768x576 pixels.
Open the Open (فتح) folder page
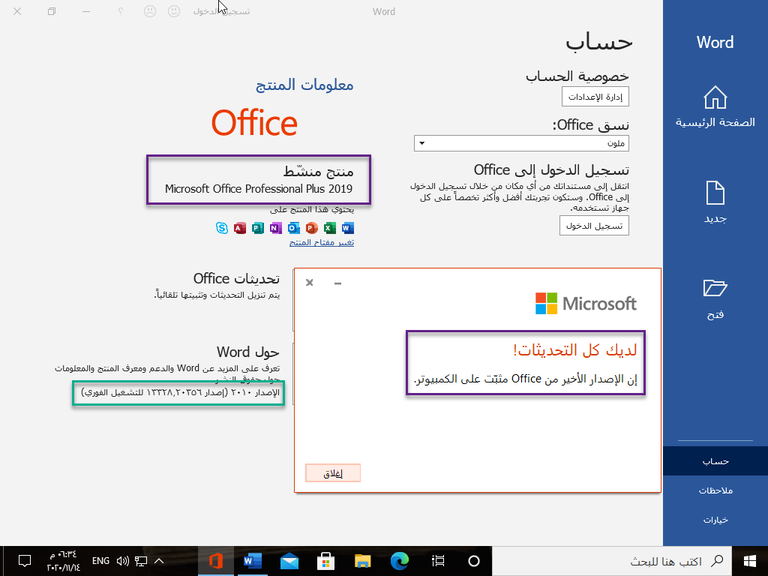tap(715, 299)
